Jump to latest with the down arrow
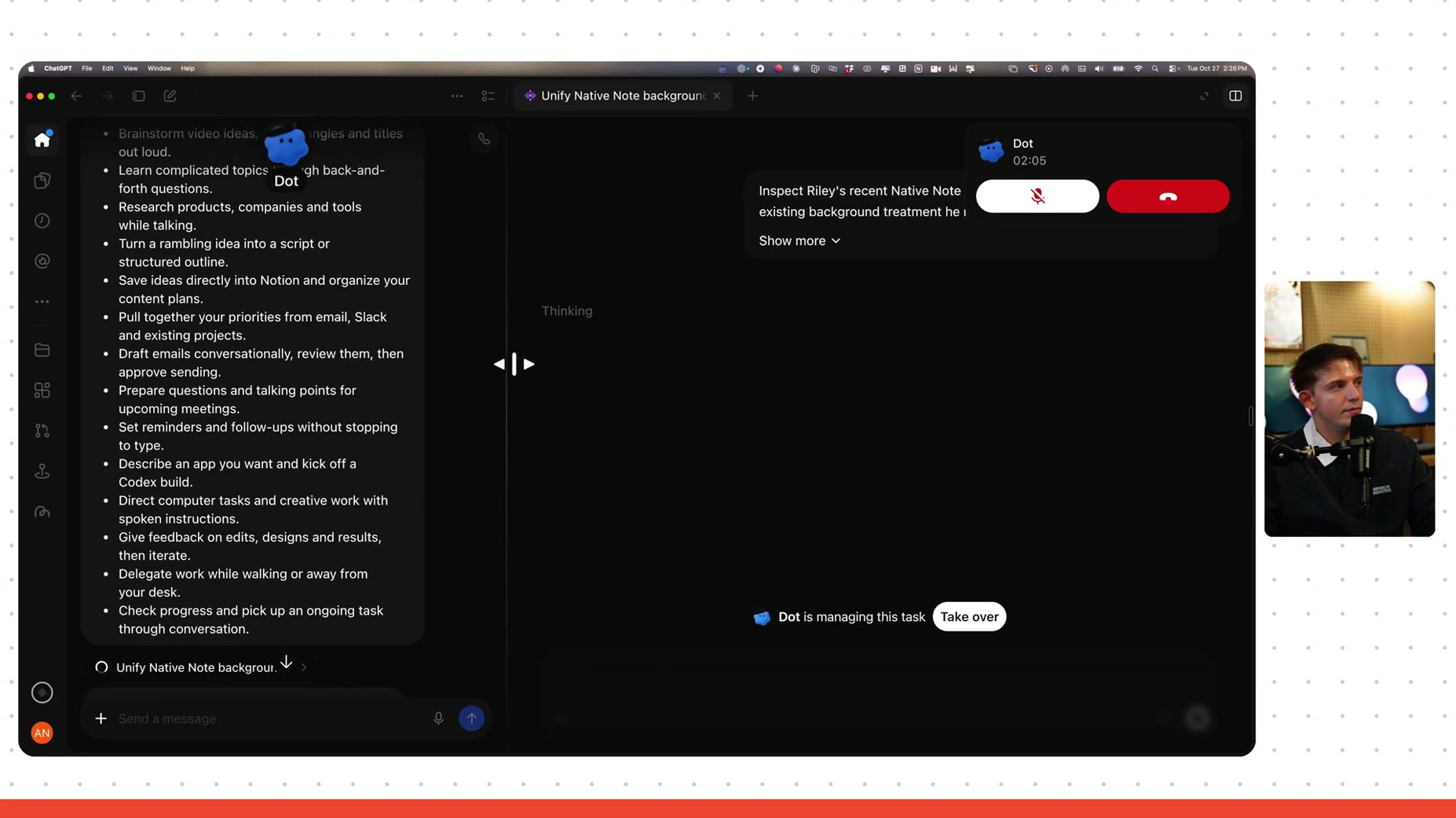Screen dimensions: 1456x818 tap(287, 662)
